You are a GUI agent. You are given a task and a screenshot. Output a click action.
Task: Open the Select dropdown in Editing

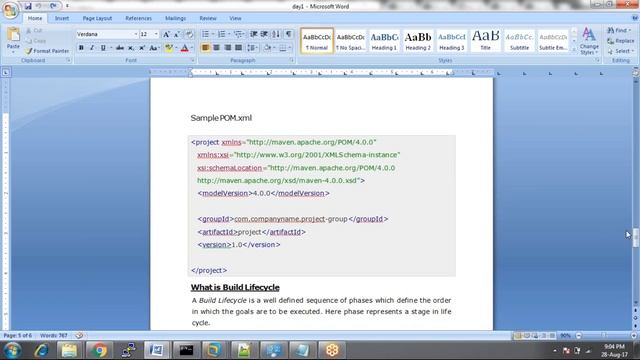tap(620, 51)
